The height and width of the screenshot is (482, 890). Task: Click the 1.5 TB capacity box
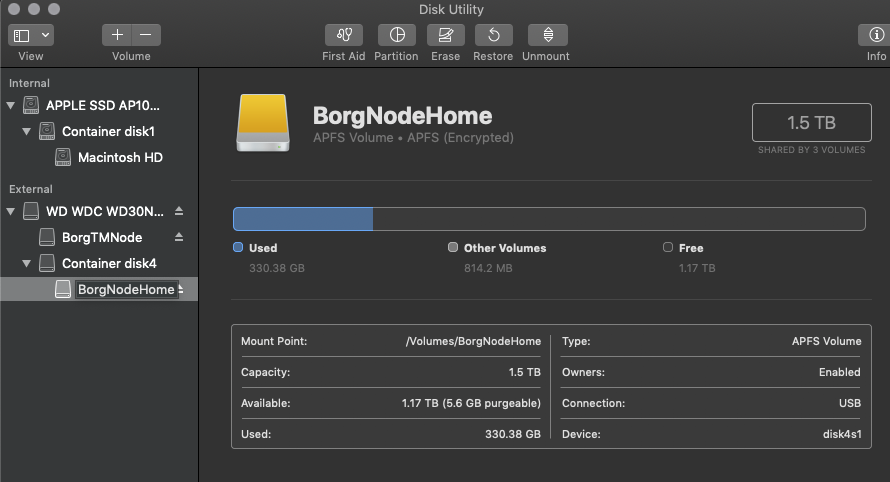pyautogui.click(x=812, y=123)
